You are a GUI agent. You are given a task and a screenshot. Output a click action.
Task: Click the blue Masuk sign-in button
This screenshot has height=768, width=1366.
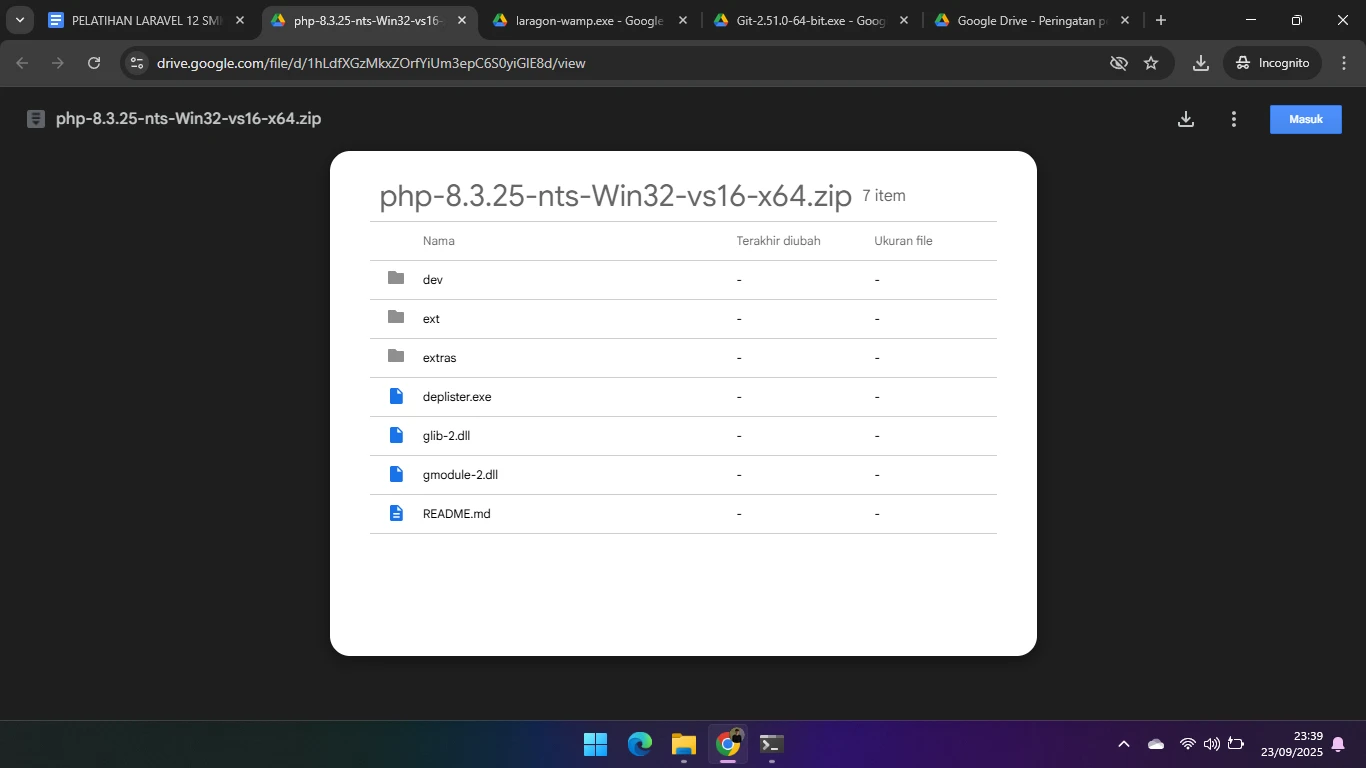click(x=1305, y=119)
